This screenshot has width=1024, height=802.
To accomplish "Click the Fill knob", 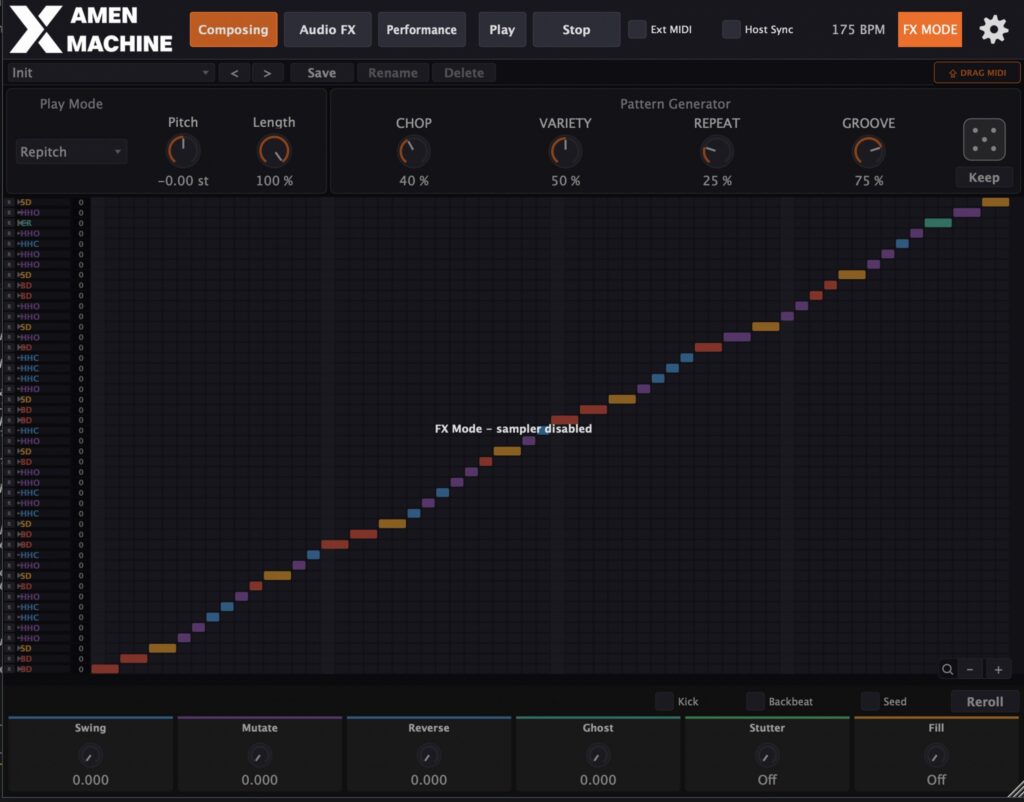I will point(936,756).
